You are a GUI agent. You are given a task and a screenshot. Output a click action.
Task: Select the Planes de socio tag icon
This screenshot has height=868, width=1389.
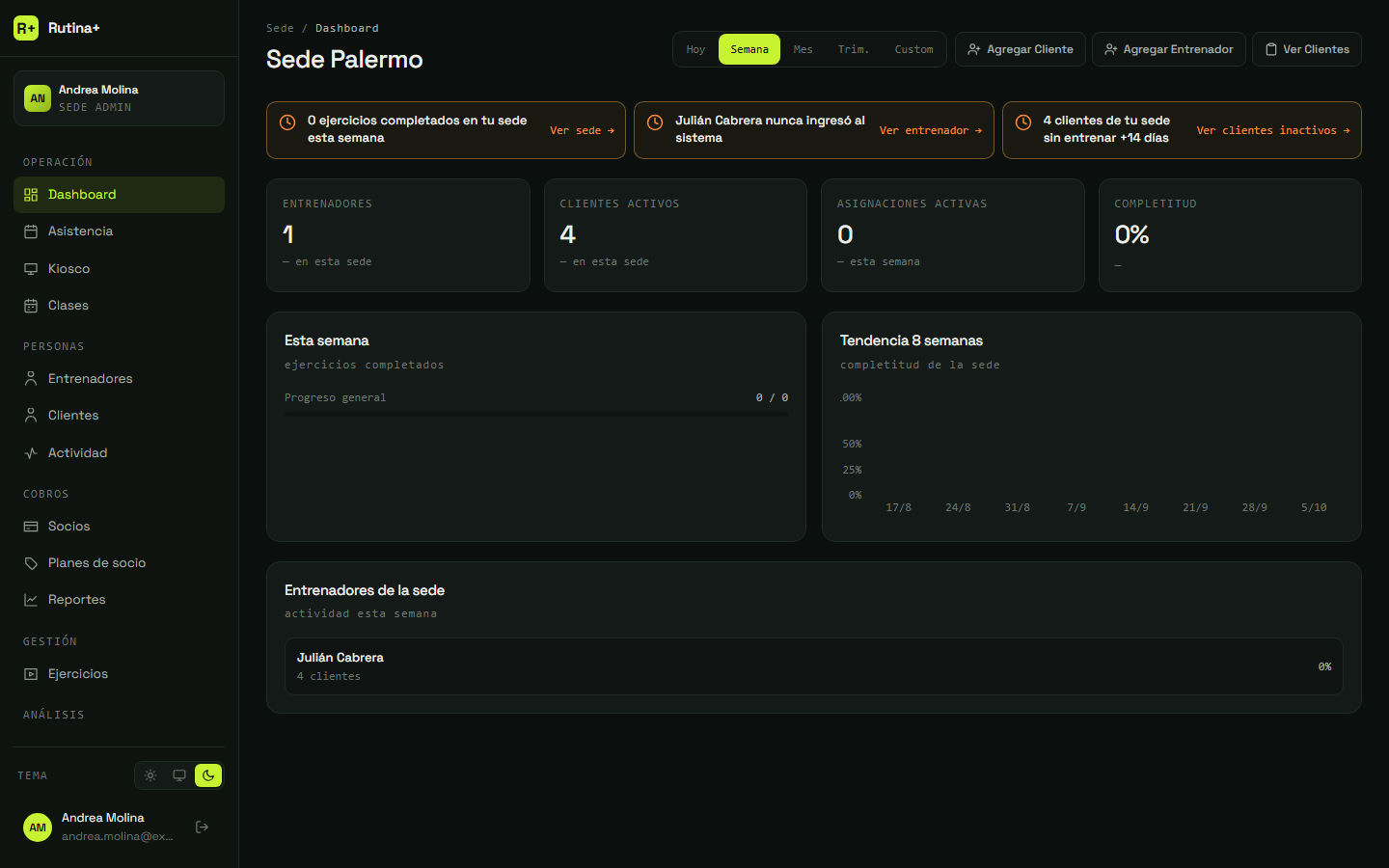[31, 563]
